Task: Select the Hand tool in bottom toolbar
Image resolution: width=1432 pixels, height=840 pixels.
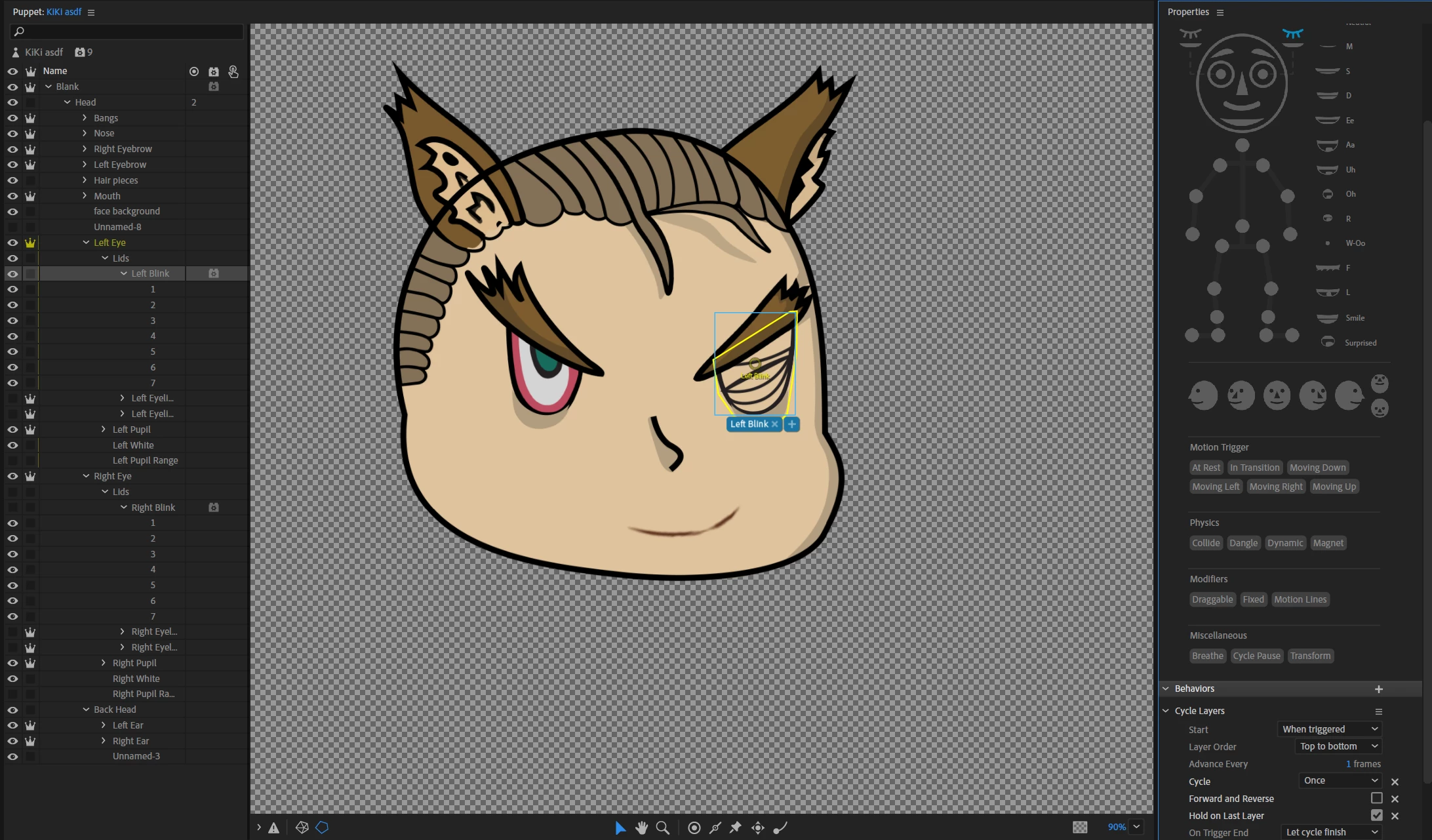Action: coord(641,828)
